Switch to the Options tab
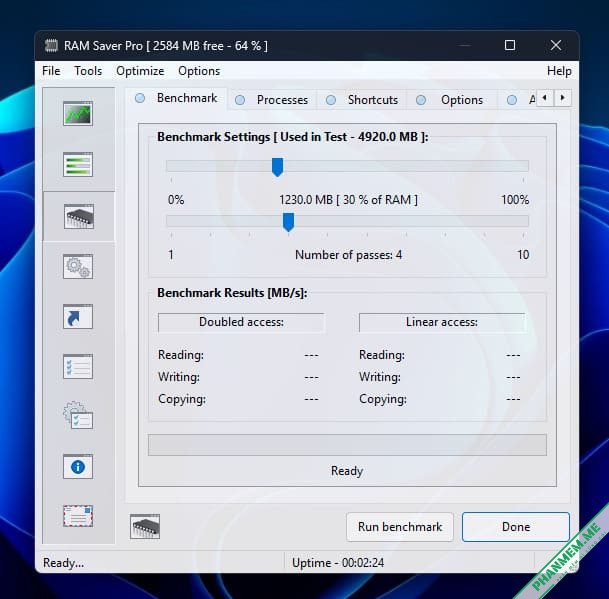 coord(452,100)
